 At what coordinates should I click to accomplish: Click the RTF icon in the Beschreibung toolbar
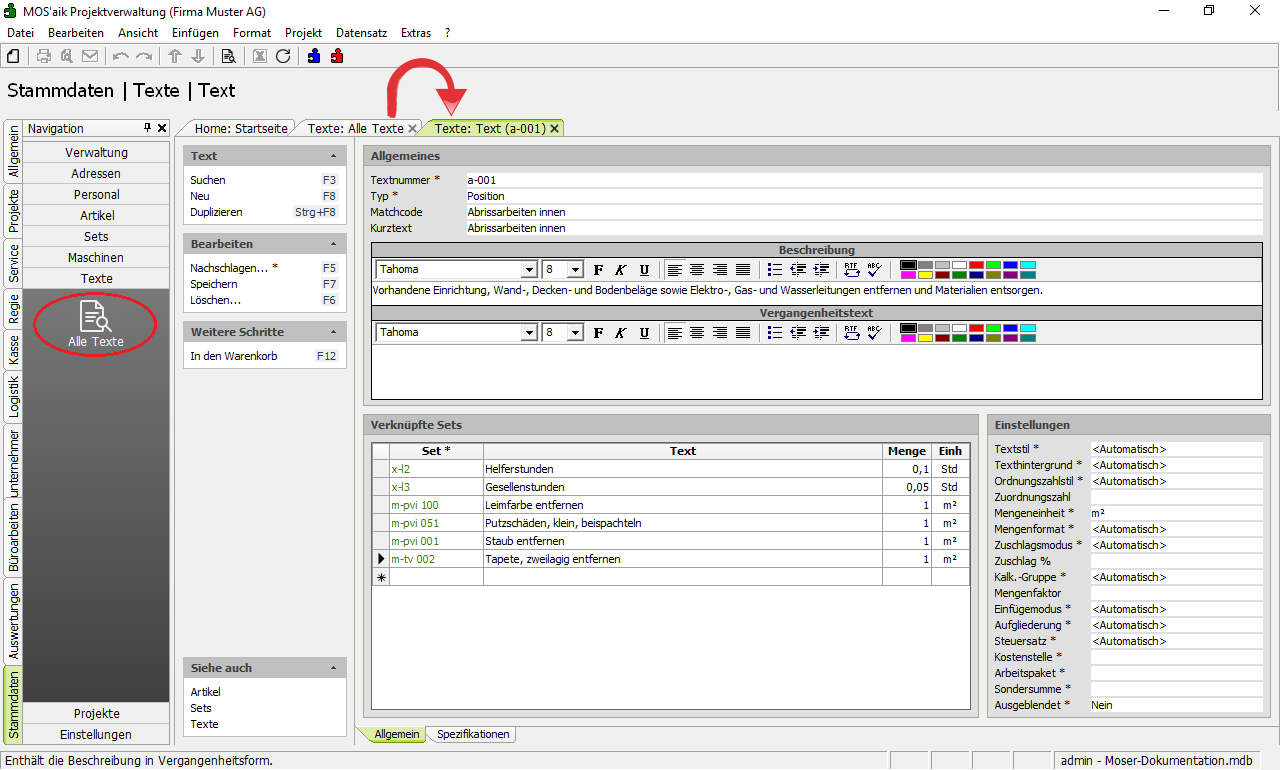851,269
